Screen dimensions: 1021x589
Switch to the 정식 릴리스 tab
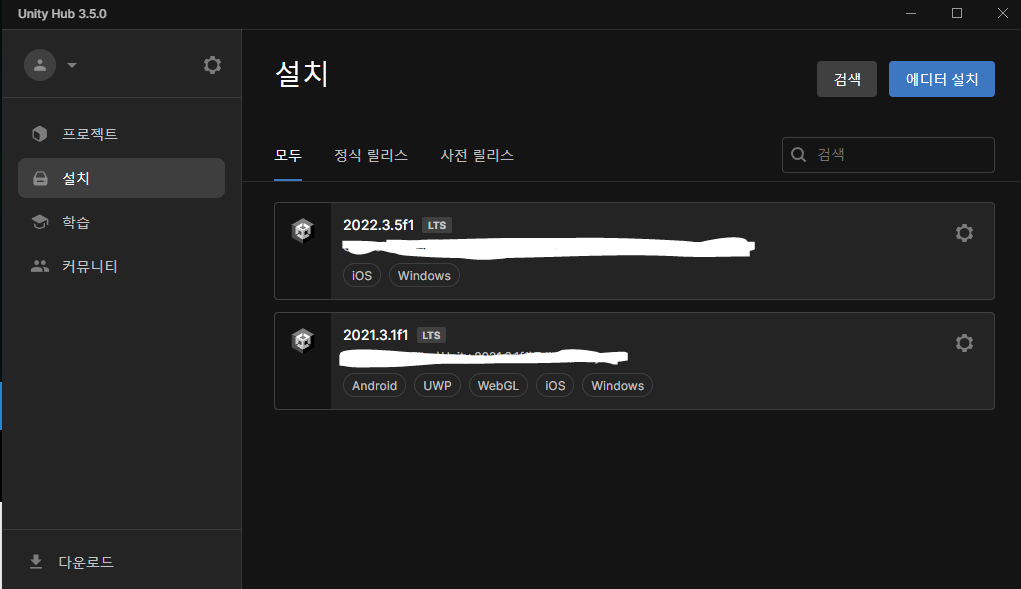[x=371, y=156]
